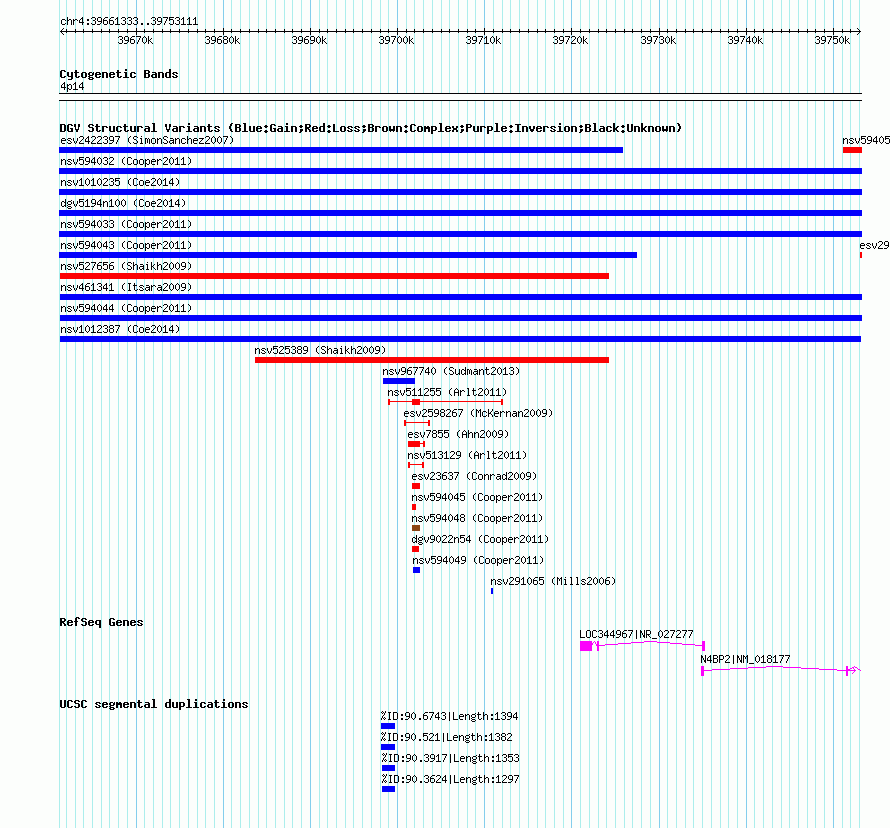Viewport: 890px width, 828px height.
Task: Click RefSeq Genes track title
Action: (101, 622)
